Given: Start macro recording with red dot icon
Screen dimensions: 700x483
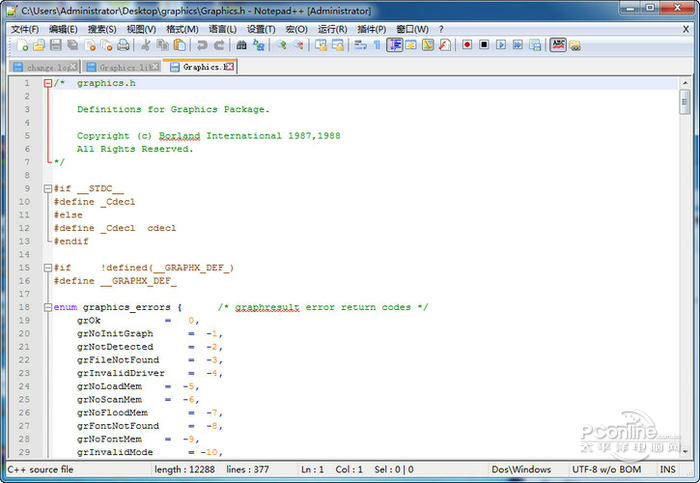Looking at the screenshot, I should tap(466, 46).
